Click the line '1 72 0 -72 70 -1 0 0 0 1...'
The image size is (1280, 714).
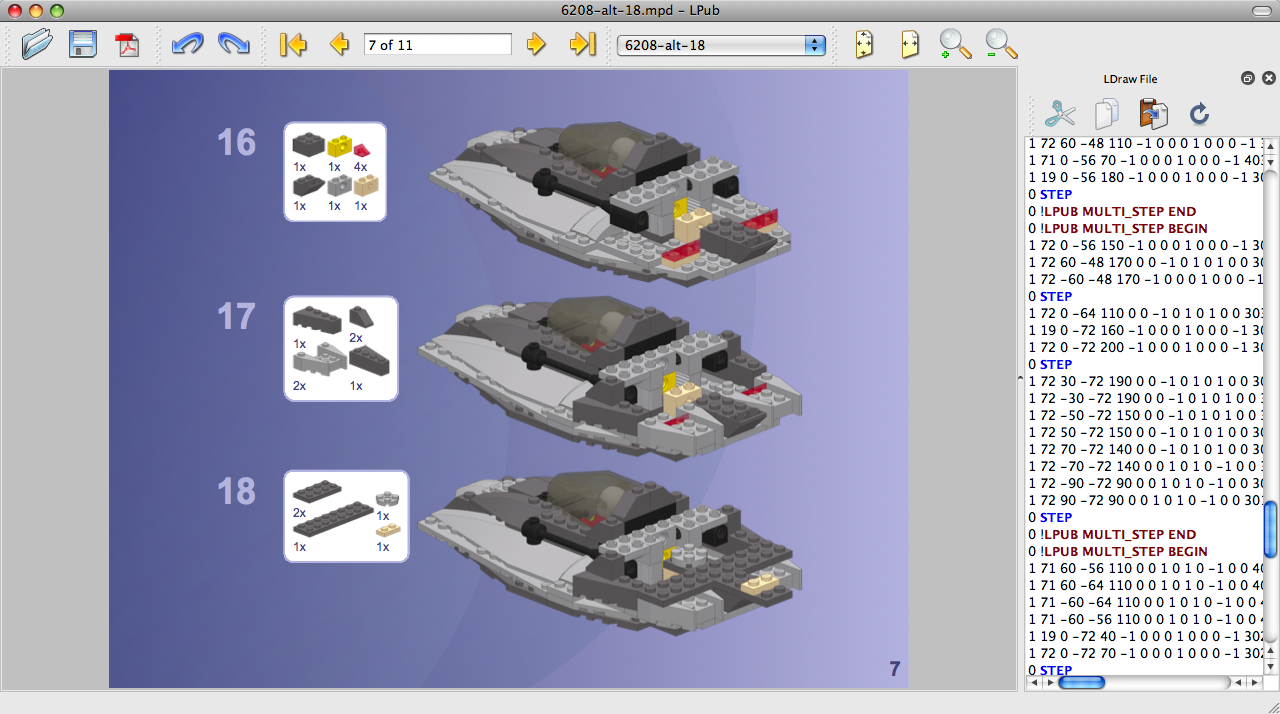point(1145,653)
